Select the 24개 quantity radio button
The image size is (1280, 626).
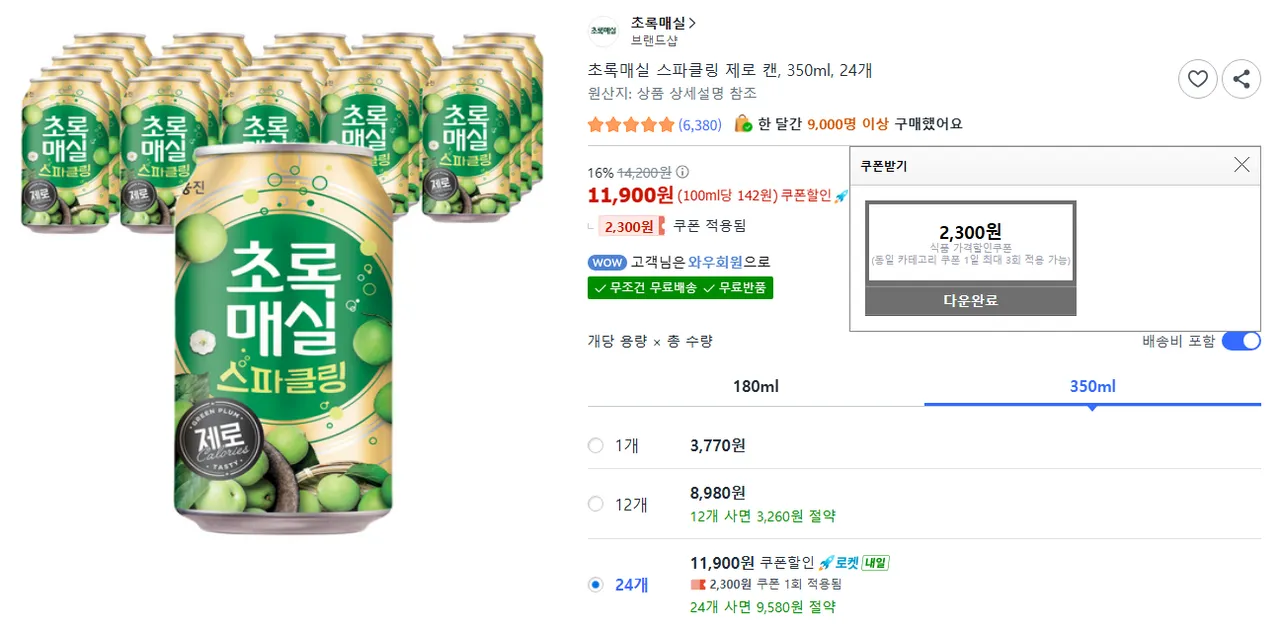[596, 585]
